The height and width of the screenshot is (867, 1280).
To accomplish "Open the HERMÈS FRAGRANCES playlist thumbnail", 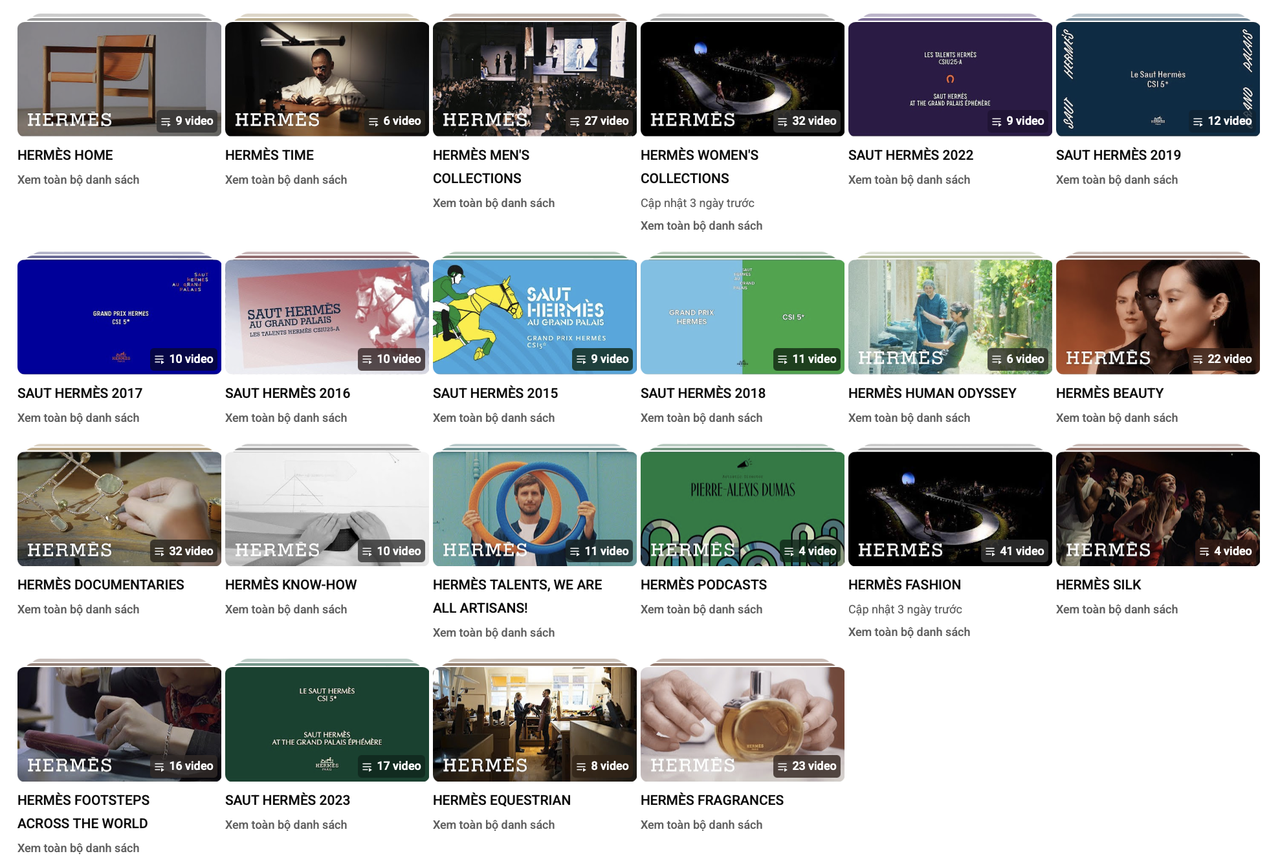I will (742, 724).
